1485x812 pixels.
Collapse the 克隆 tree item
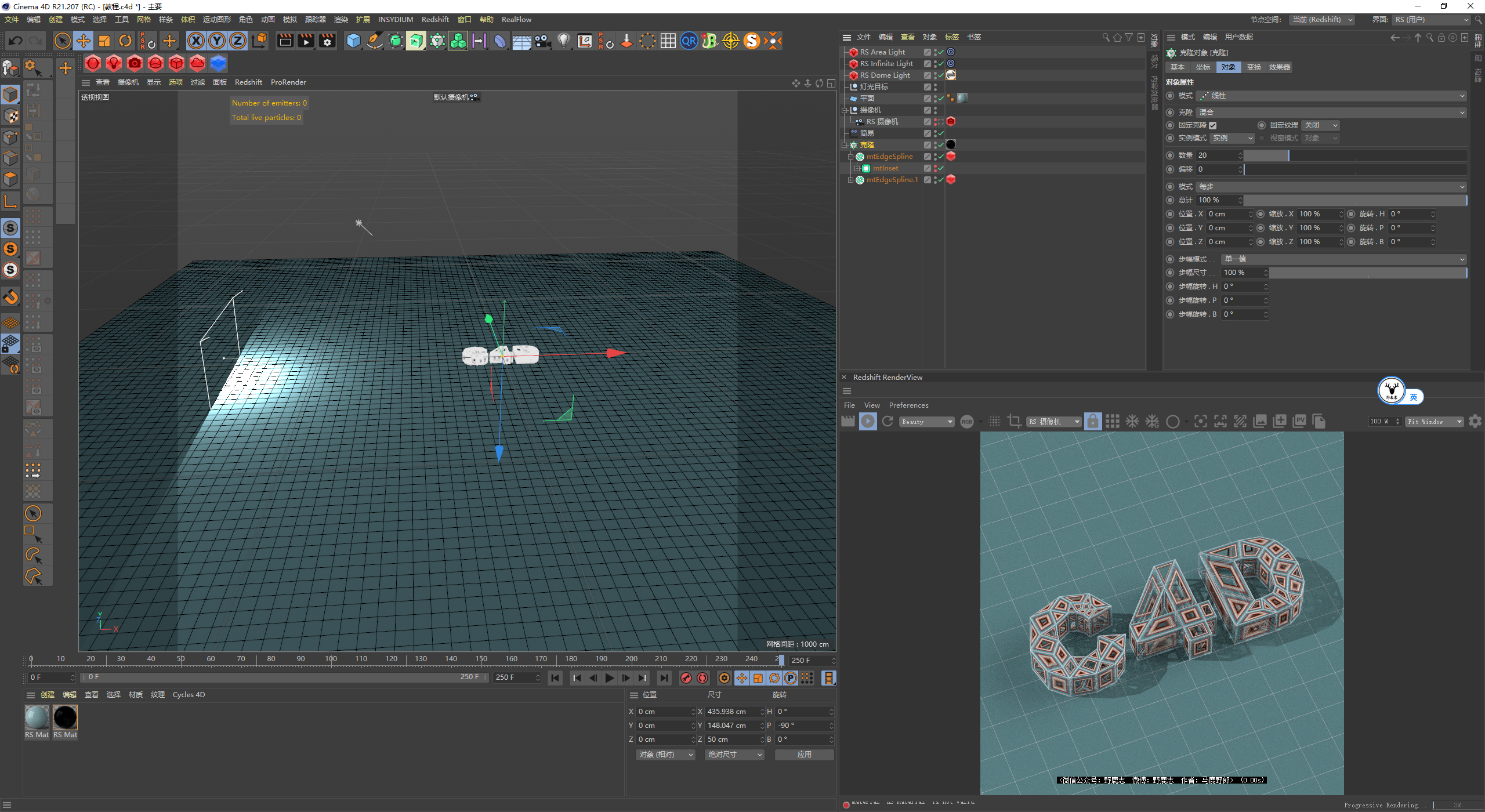click(x=845, y=145)
